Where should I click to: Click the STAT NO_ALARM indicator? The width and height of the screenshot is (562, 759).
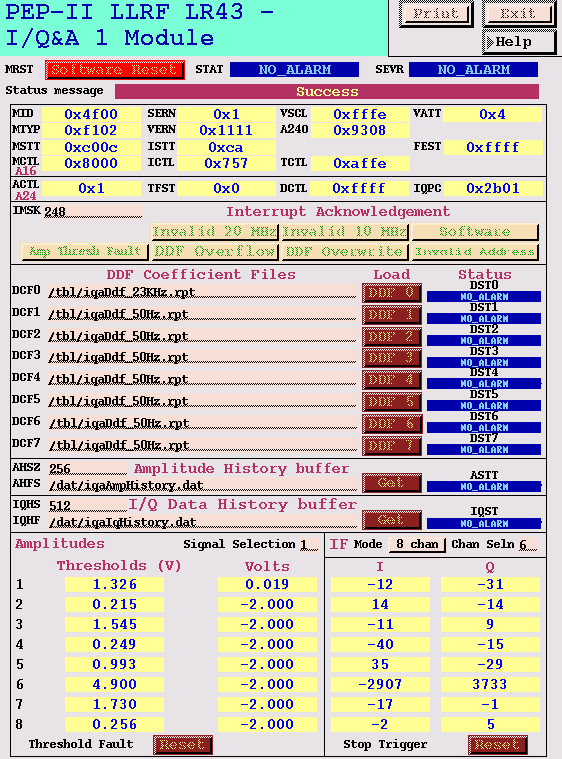294,70
